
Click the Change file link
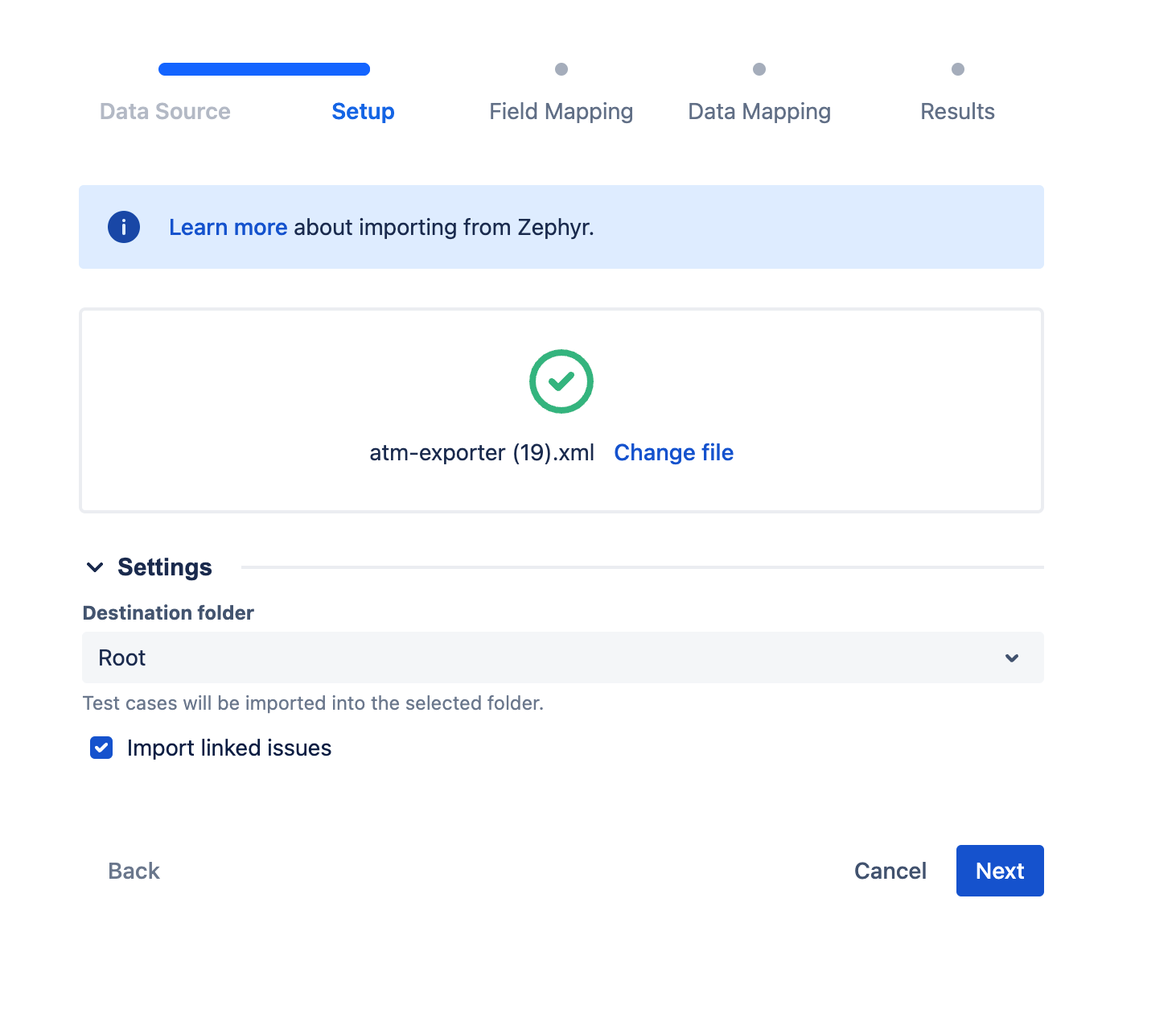coord(673,452)
